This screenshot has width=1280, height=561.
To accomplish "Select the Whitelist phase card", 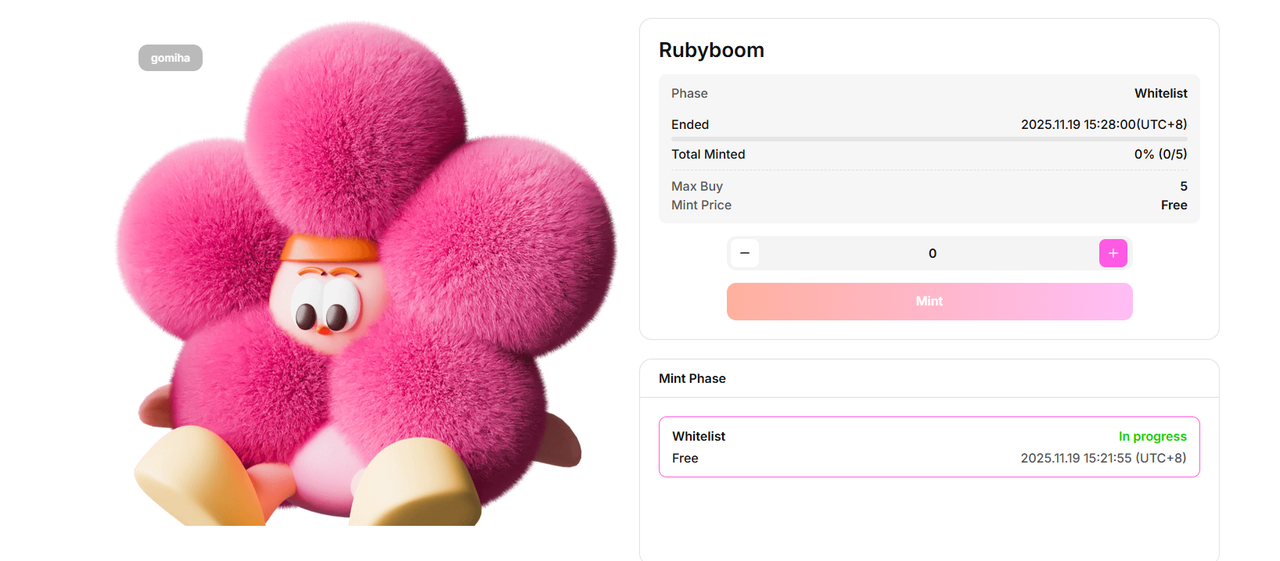I will [x=928, y=447].
